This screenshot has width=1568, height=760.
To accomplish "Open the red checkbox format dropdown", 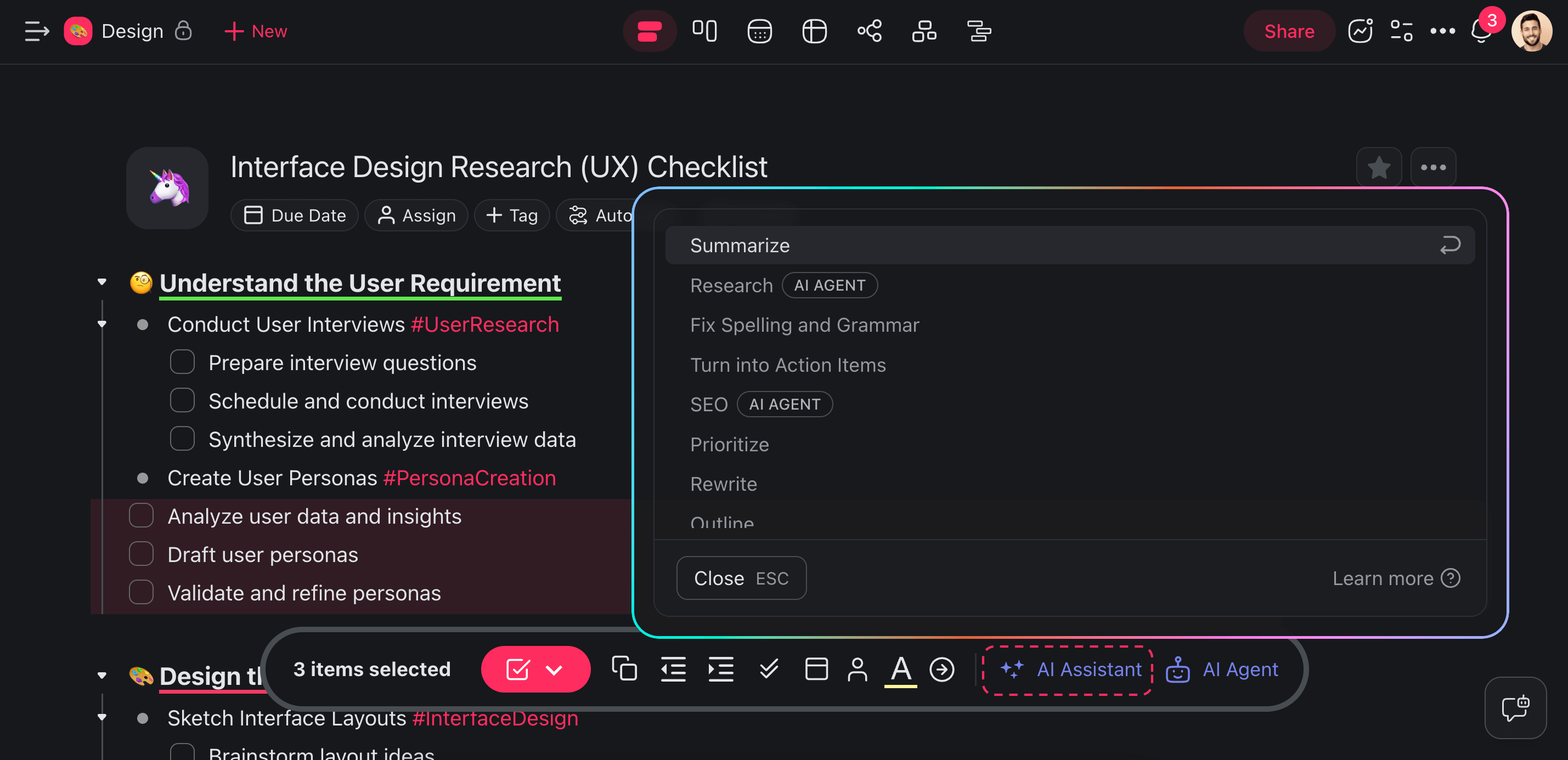I will click(x=554, y=670).
